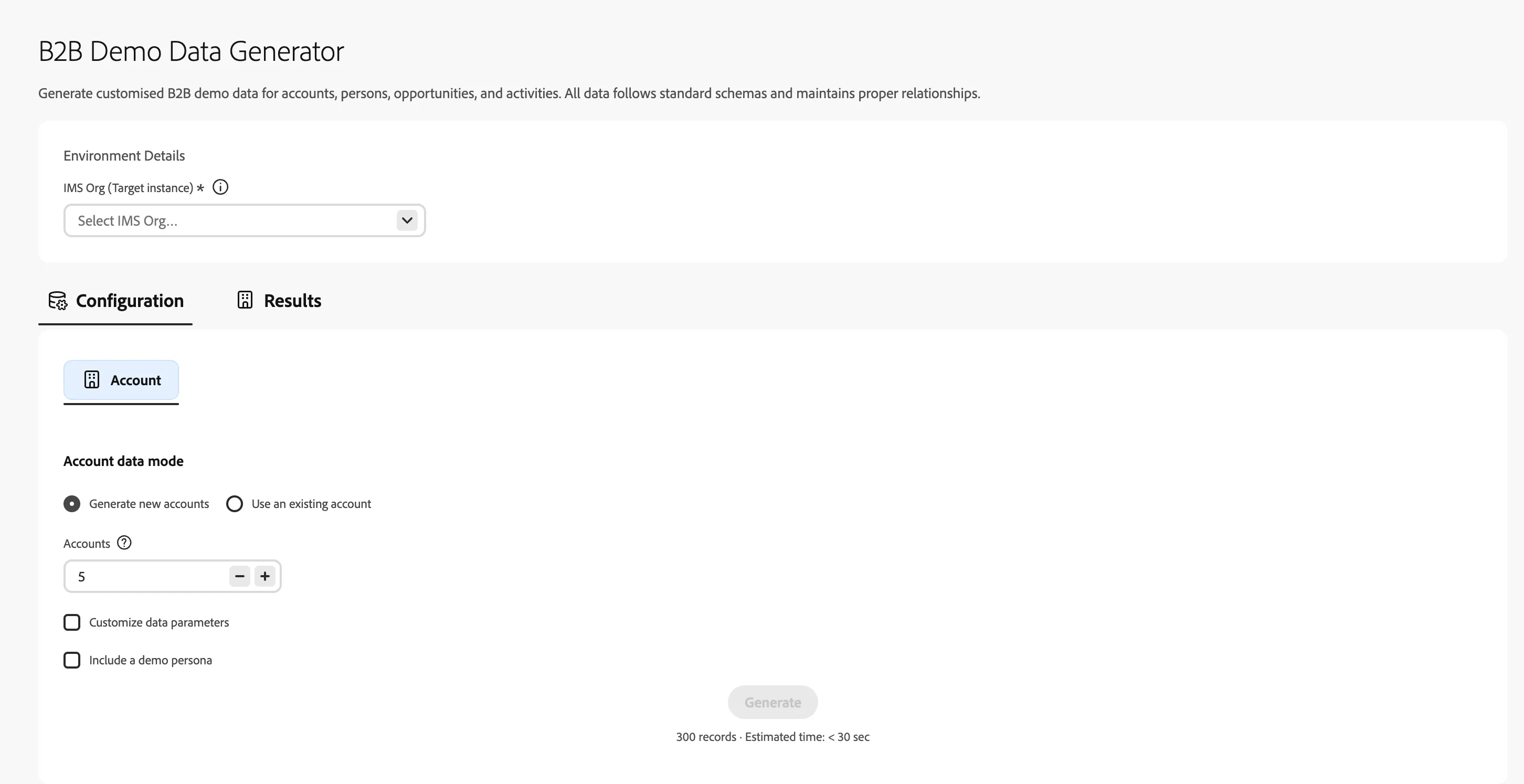Click the Accounts help question-mark icon
1524x784 pixels.
[124, 543]
